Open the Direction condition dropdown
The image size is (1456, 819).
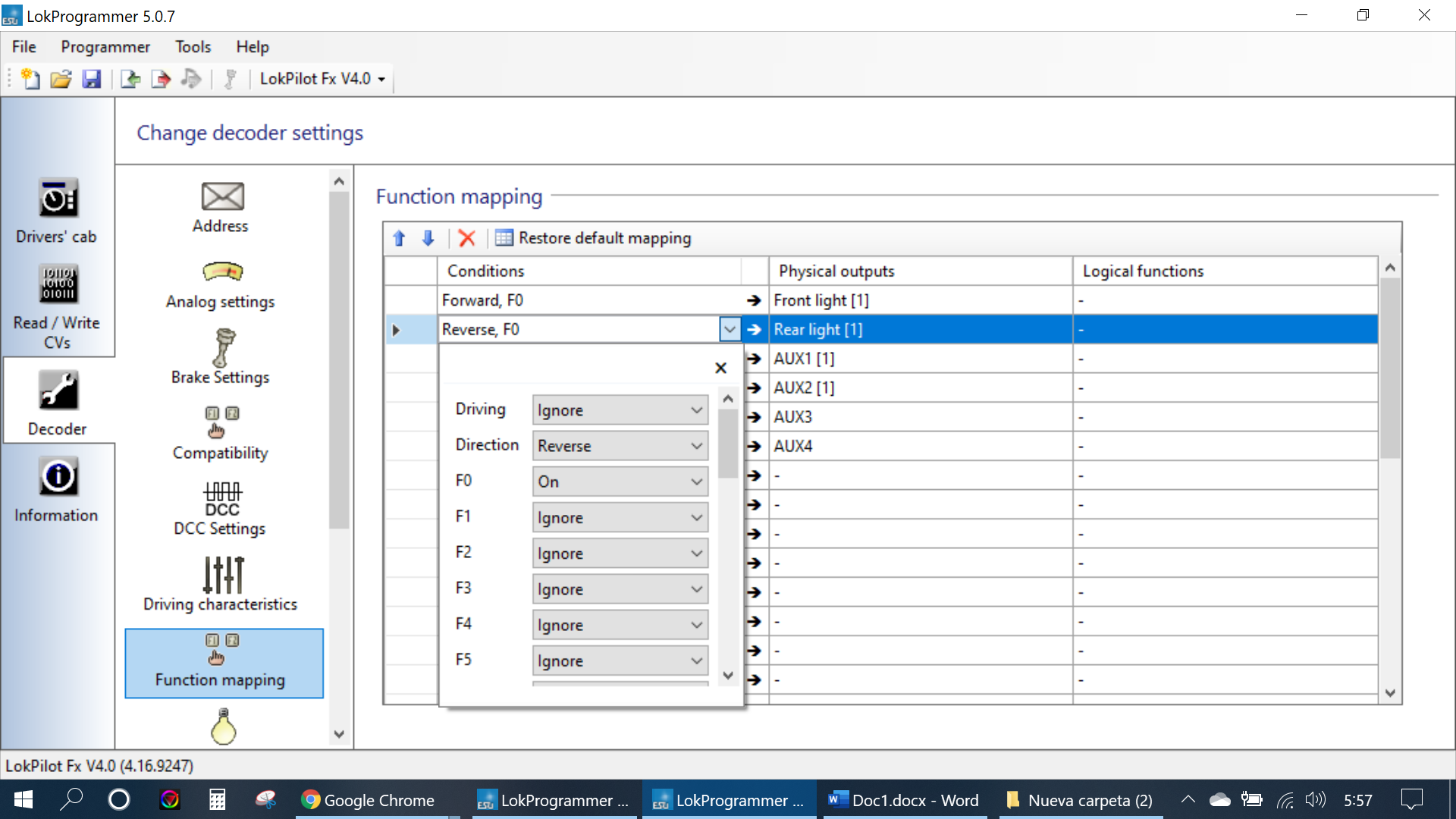[x=620, y=446]
